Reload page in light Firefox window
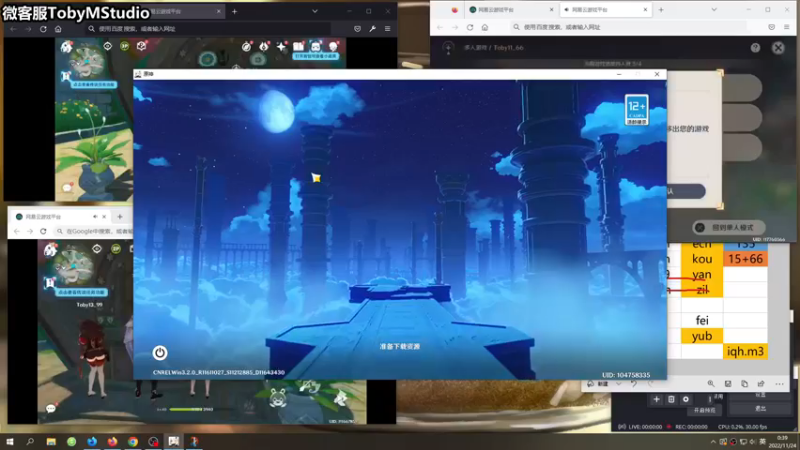Image resolution: width=800 pixels, height=450 pixels. click(470, 27)
